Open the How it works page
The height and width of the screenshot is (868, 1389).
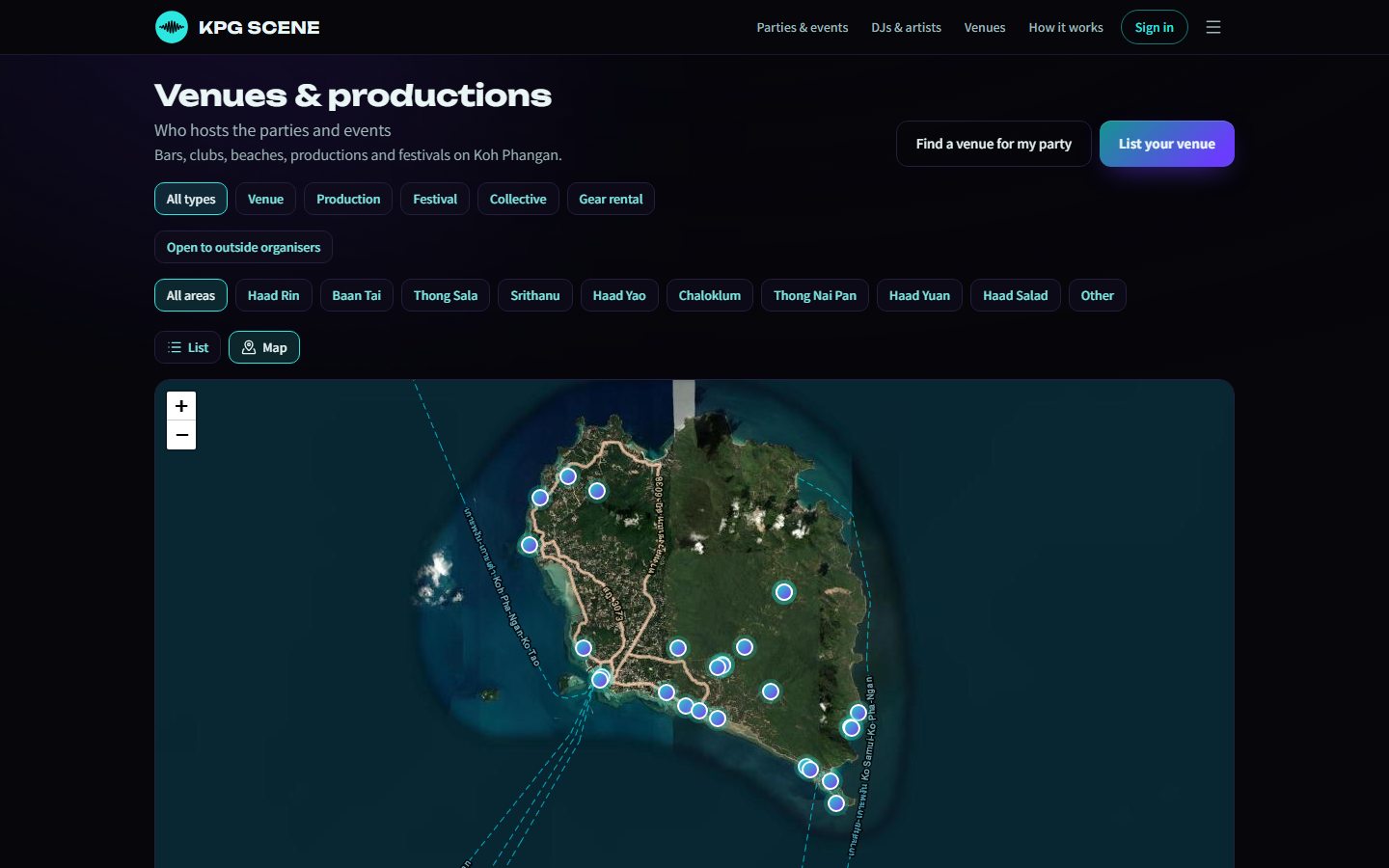point(1066,27)
